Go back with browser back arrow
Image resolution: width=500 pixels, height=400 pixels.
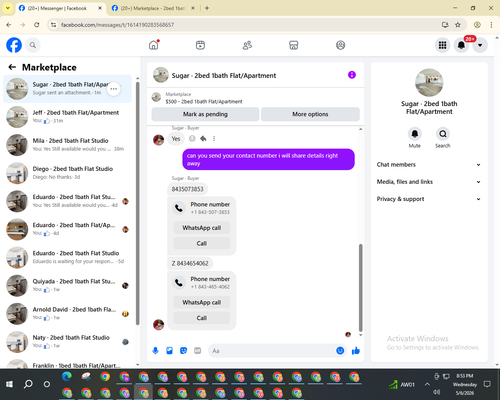[x=9, y=25]
